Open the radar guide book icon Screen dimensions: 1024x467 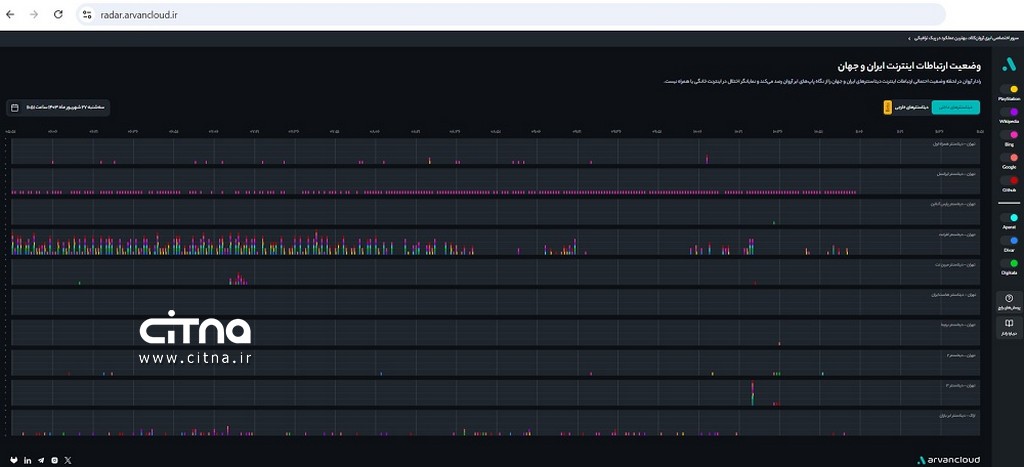pos(1009,326)
